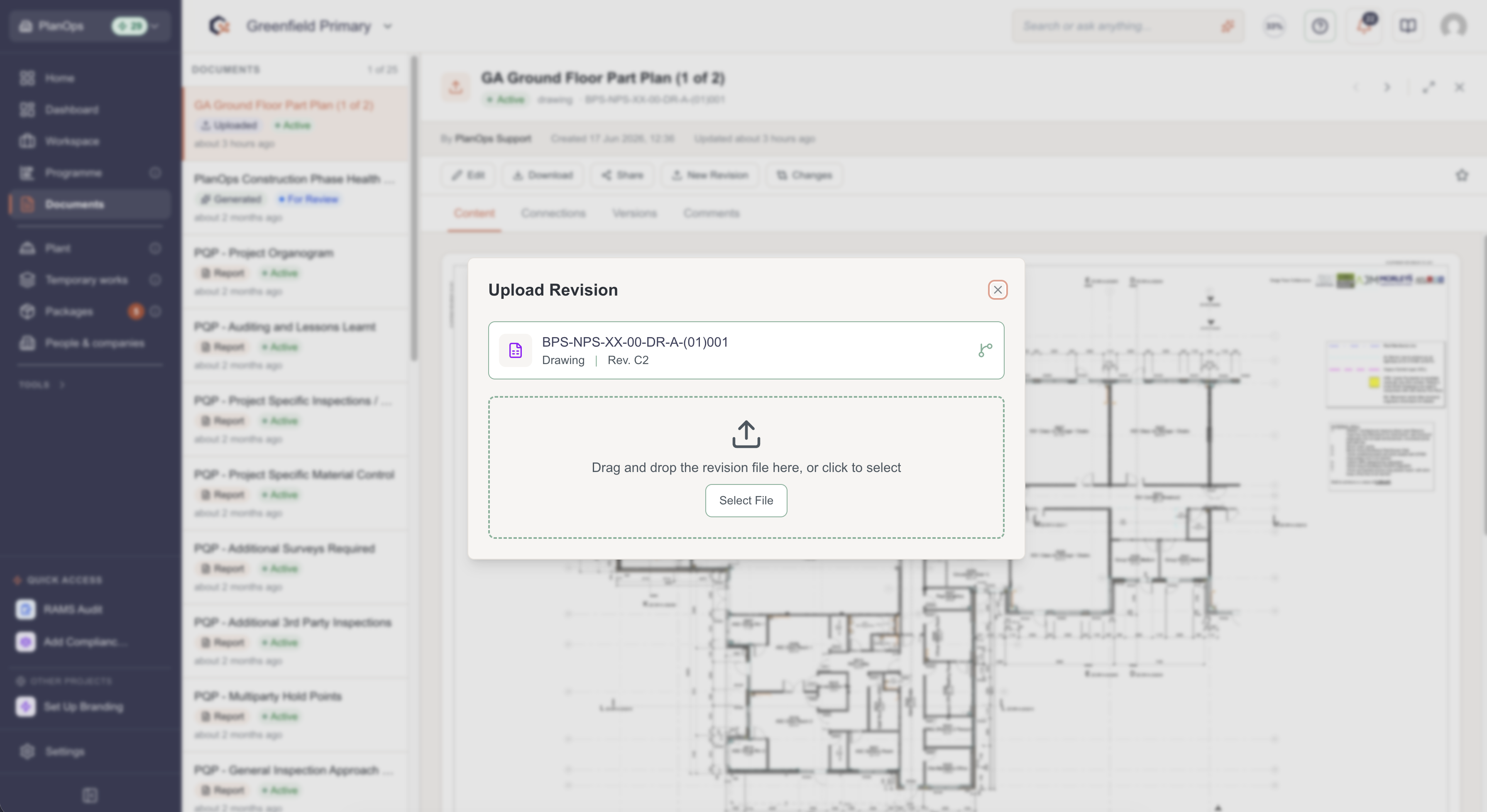Open Temporary works in the sidebar

coord(90,280)
